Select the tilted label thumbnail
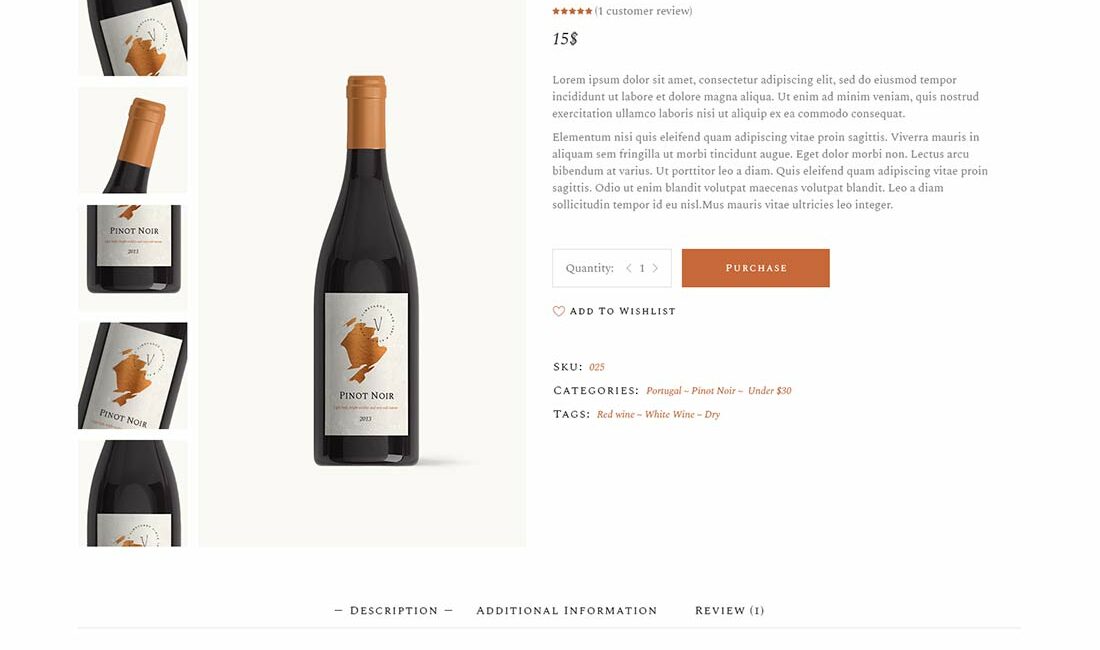This screenshot has width=1100, height=650. (133, 376)
